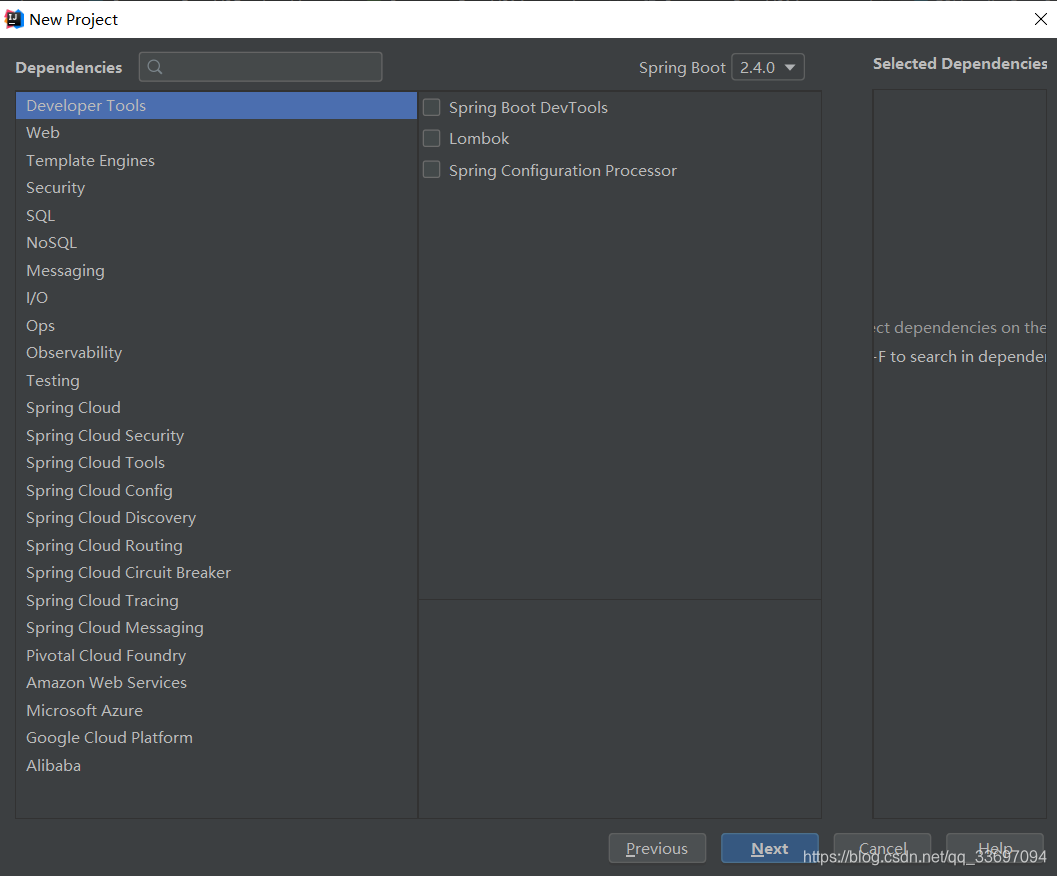Open the Spring Boot version dropdown

tap(768, 67)
